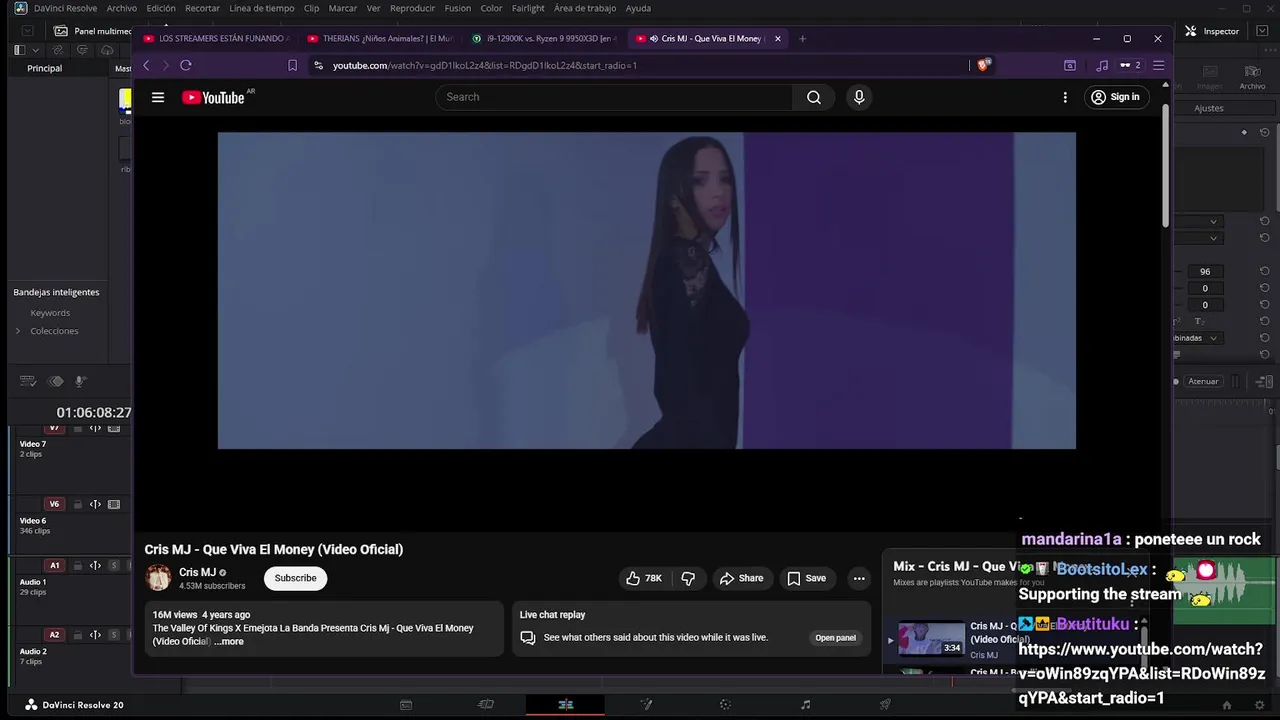Start voice search with the microphone icon
The height and width of the screenshot is (720, 1280).
(x=858, y=97)
